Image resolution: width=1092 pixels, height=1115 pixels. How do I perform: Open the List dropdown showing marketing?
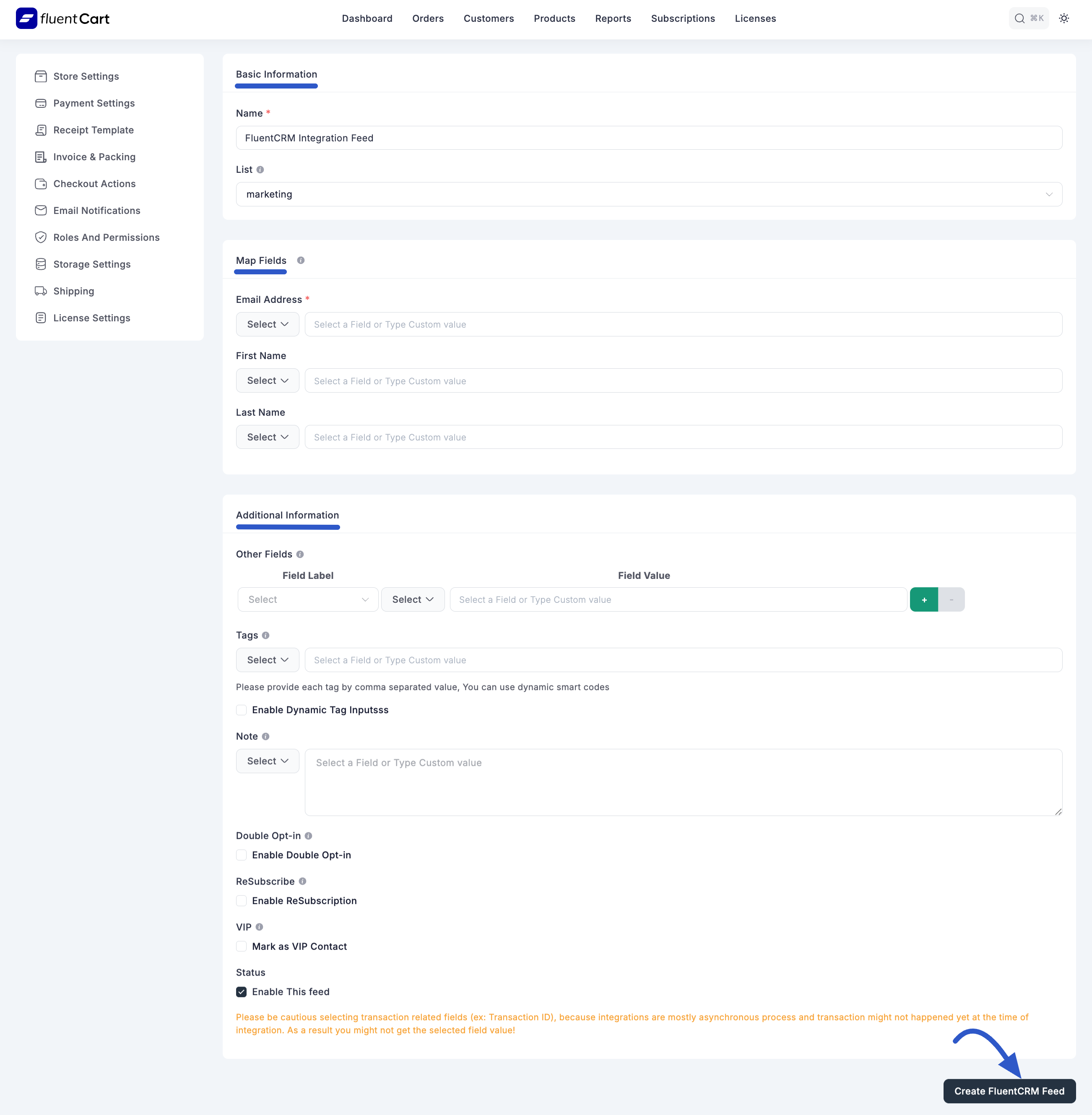(649, 195)
